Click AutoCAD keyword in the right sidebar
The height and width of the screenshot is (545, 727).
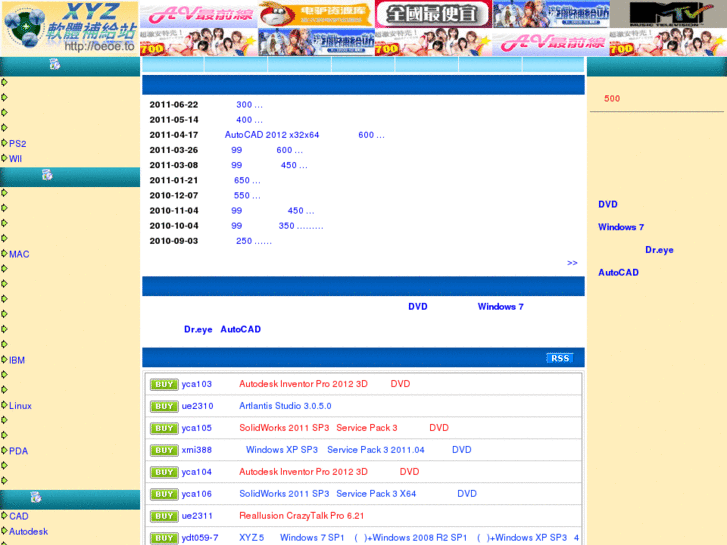coord(618,272)
